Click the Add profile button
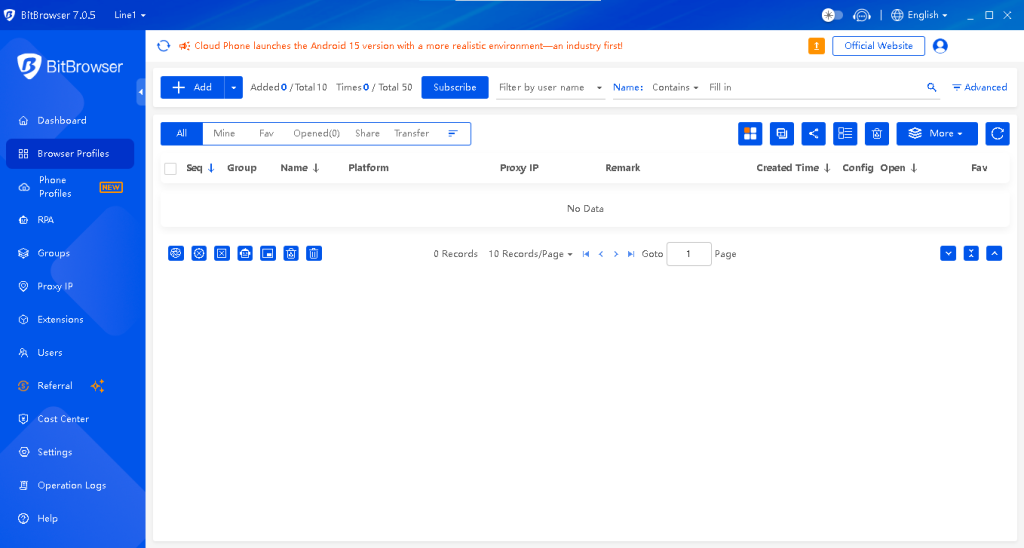 pos(193,88)
